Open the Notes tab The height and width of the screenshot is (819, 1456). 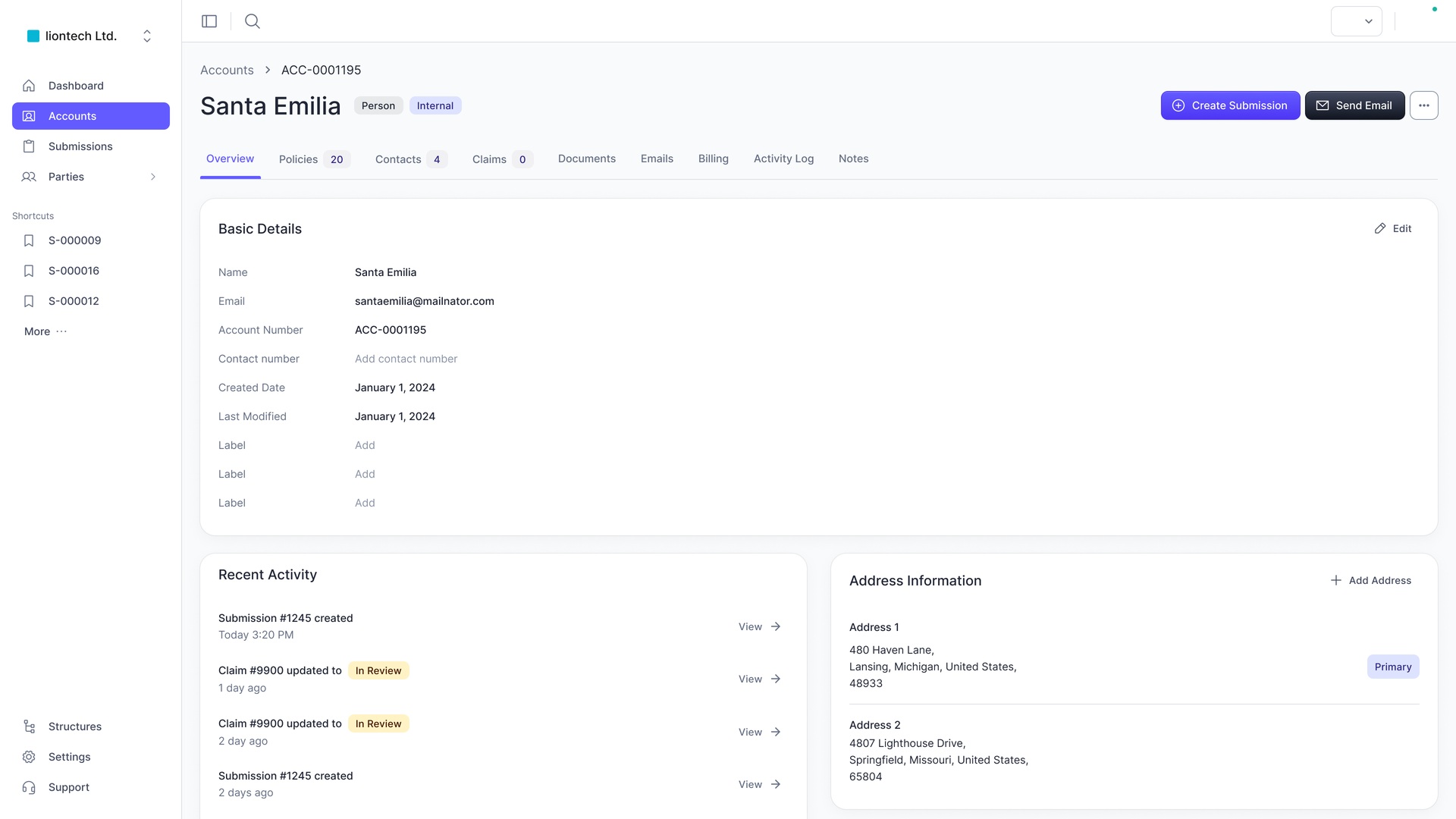[x=854, y=158]
